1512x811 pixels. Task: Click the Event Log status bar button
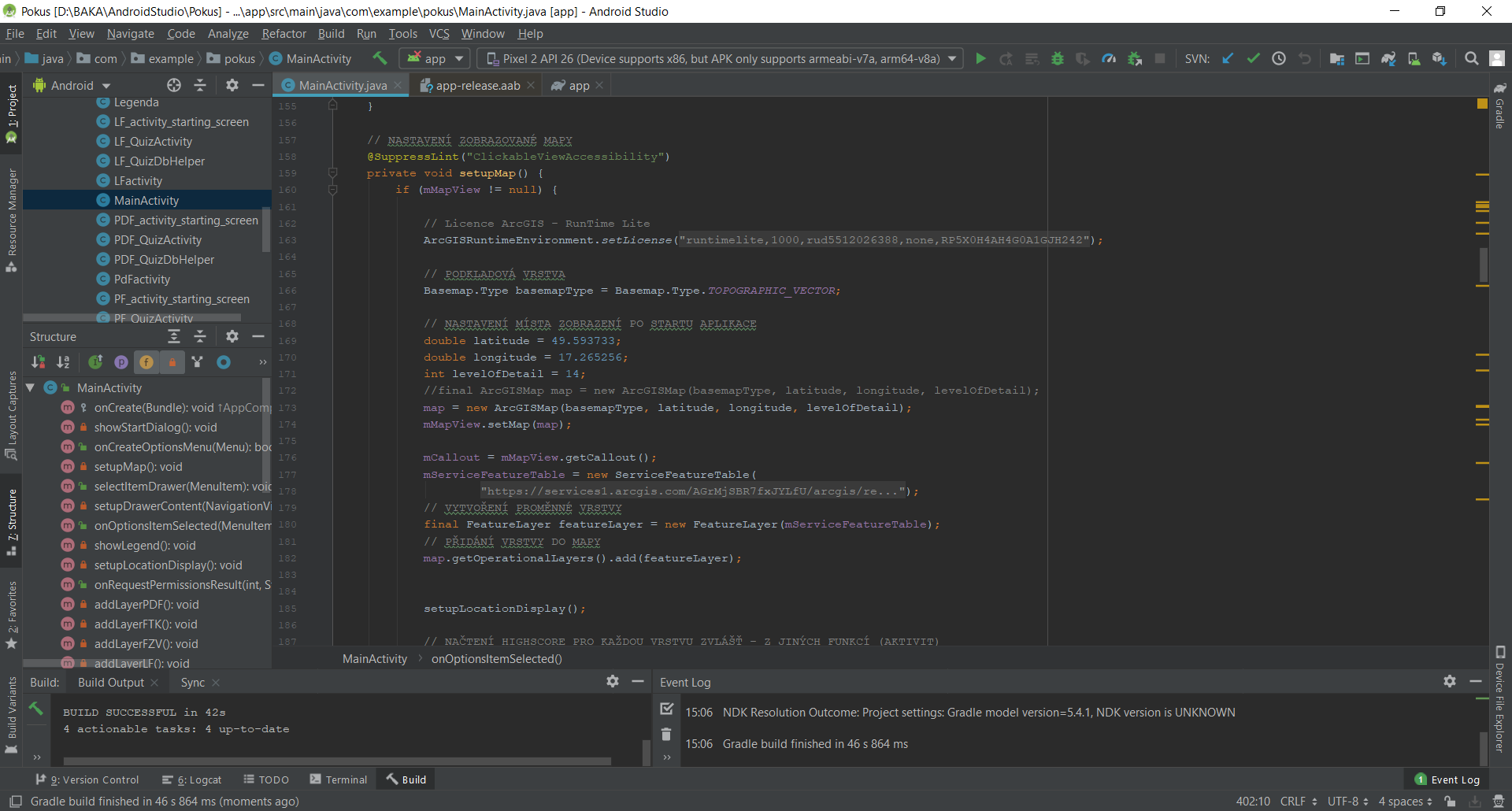point(1447,780)
